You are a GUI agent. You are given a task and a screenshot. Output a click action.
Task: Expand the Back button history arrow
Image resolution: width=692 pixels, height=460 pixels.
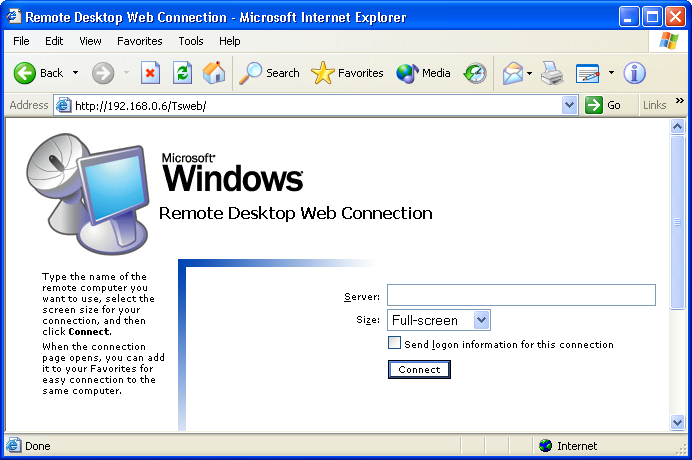click(75, 73)
